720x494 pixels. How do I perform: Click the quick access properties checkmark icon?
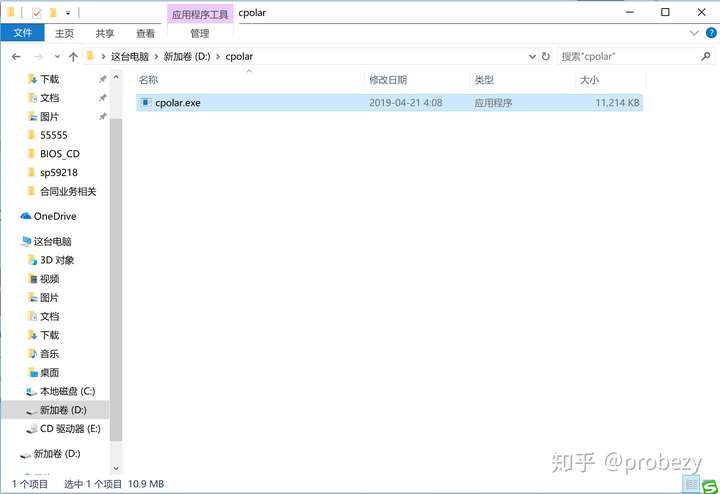point(36,13)
